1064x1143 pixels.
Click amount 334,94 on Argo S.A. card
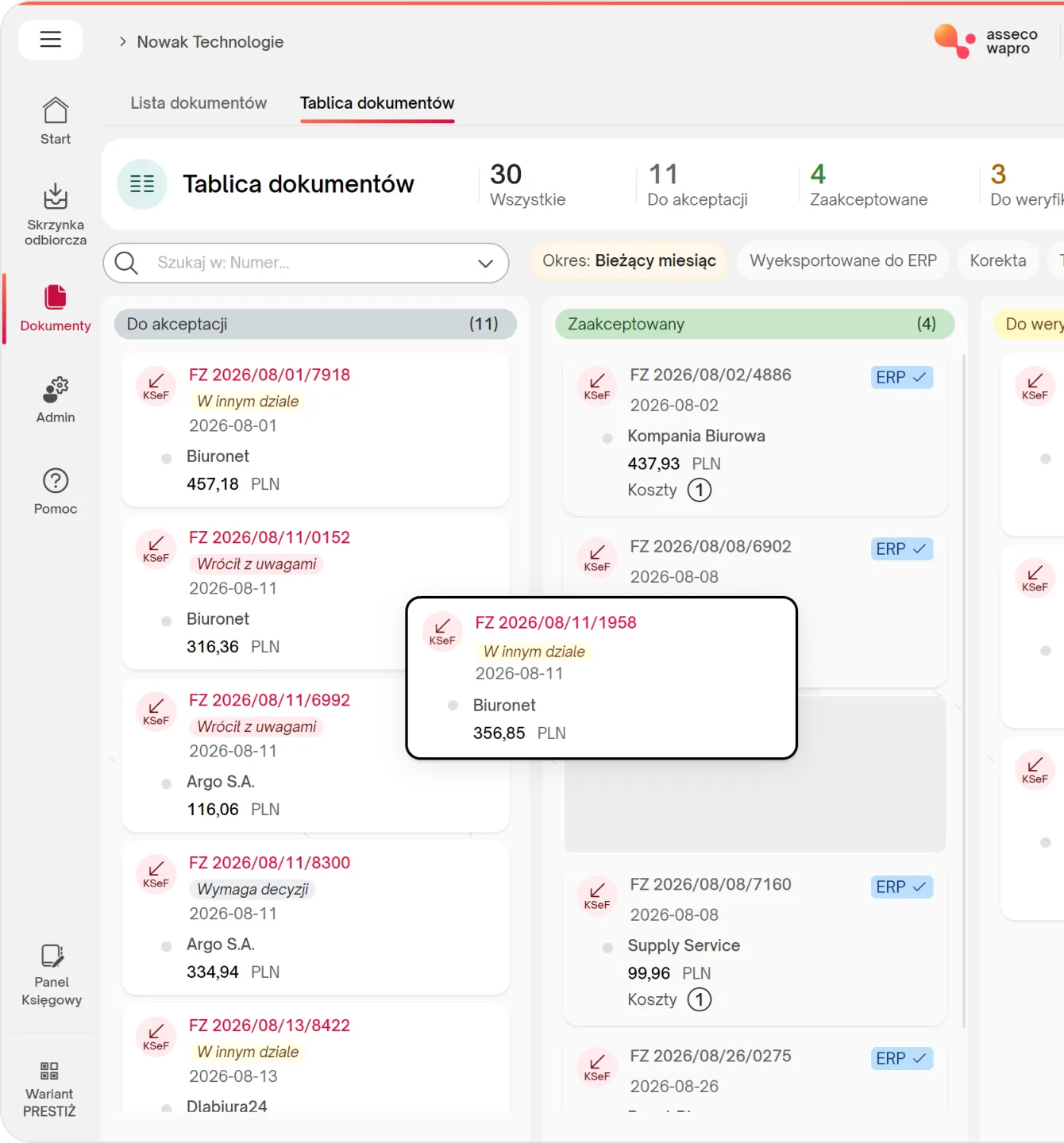pos(213,972)
